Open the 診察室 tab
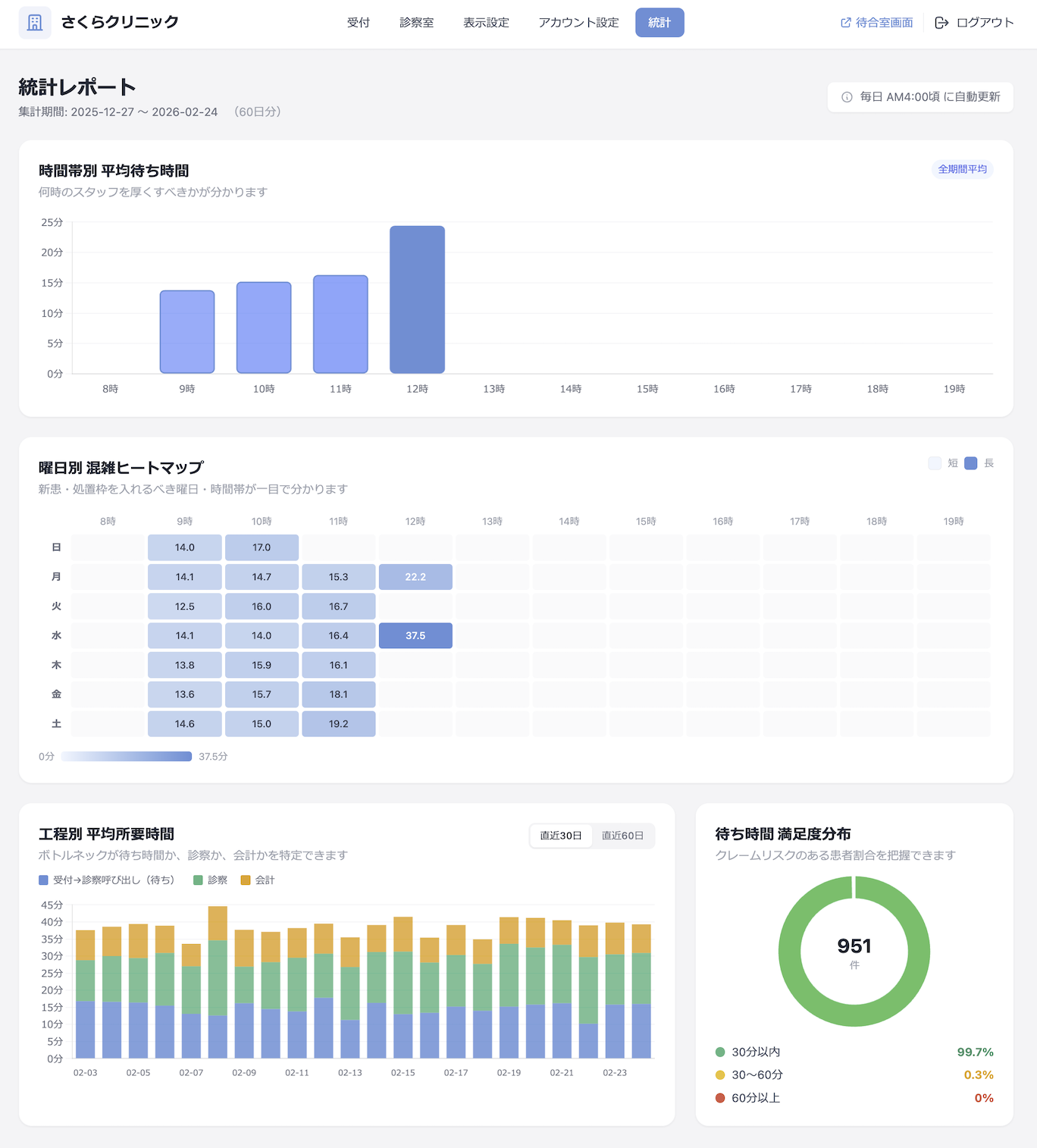The height and width of the screenshot is (1148, 1037). click(x=417, y=23)
